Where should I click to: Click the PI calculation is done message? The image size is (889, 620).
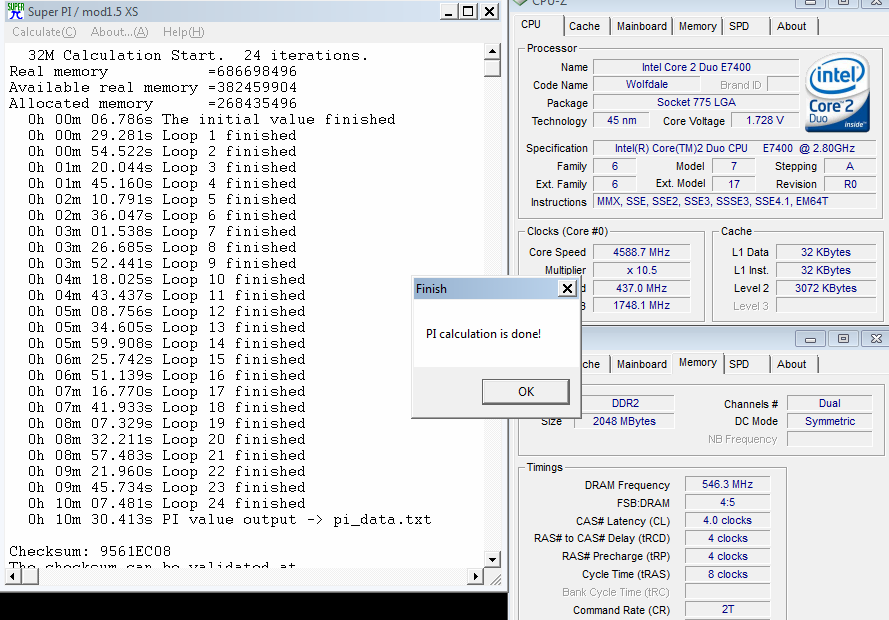click(x=483, y=334)
